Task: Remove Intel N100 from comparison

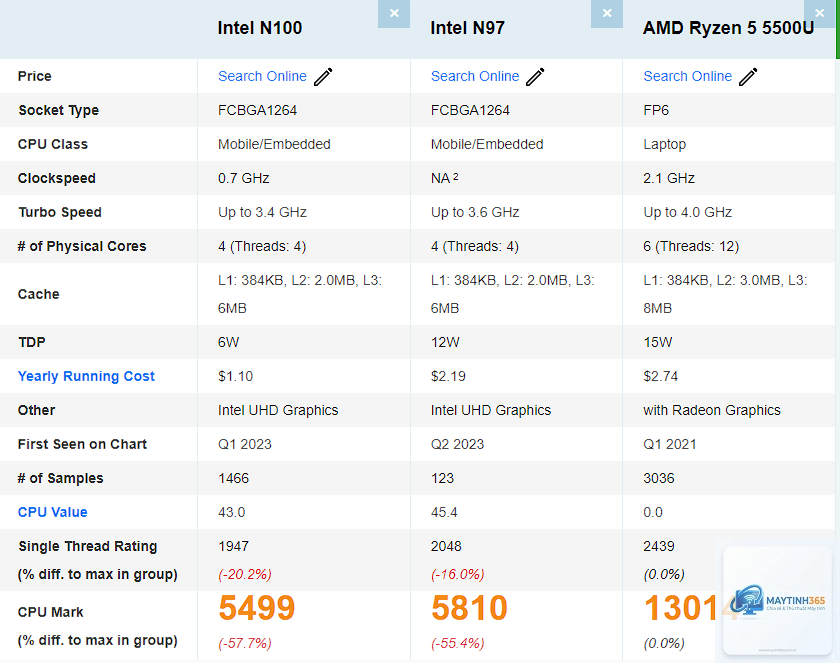Action: tap(394, 13)
